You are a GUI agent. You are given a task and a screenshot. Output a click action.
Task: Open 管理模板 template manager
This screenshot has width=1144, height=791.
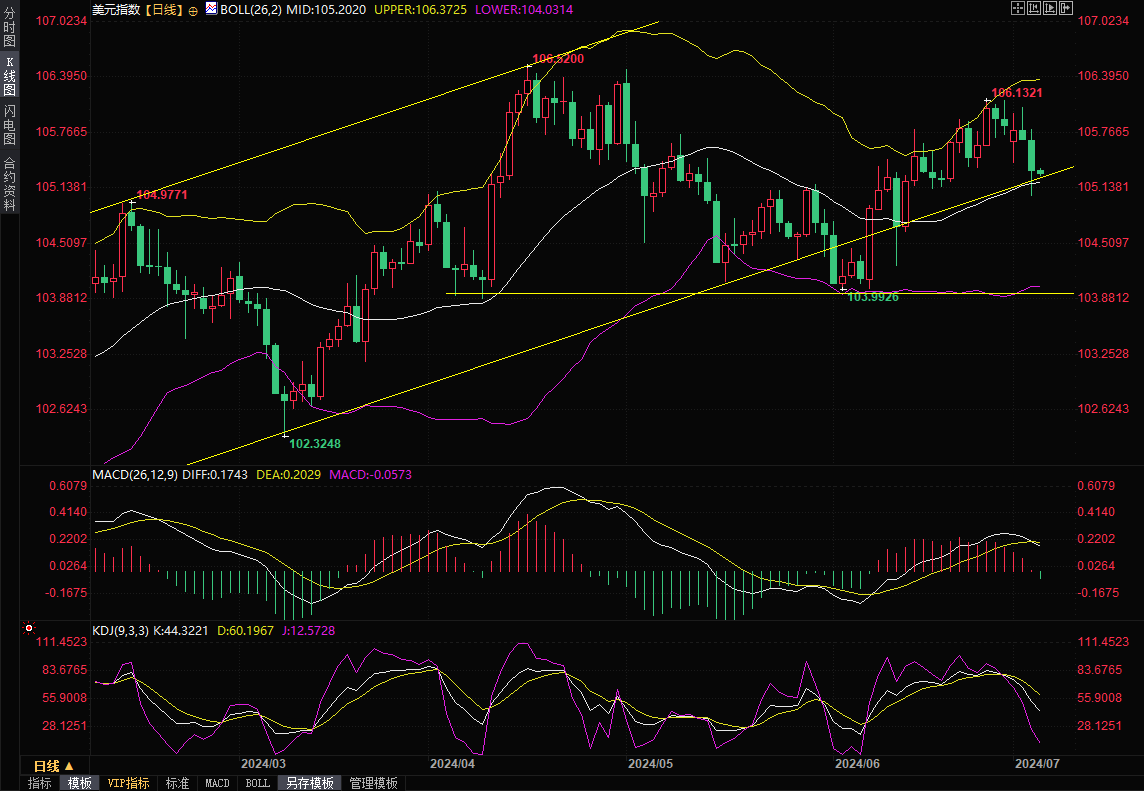373,783
